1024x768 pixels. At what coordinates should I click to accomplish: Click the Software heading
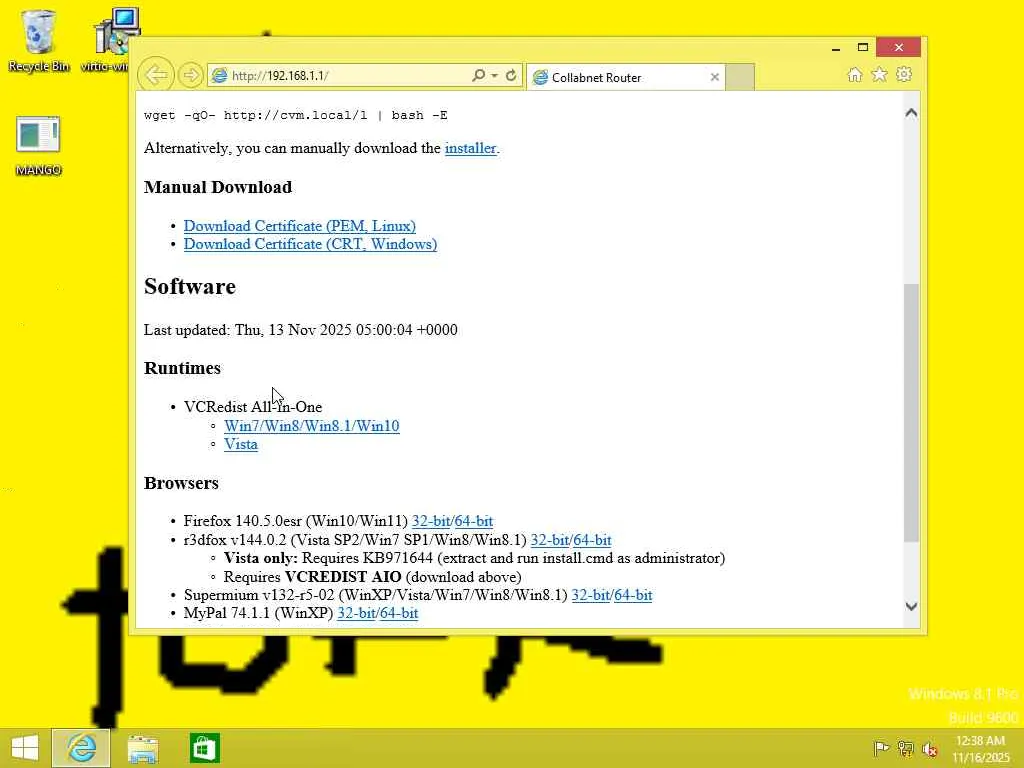[x=189, y=287]
